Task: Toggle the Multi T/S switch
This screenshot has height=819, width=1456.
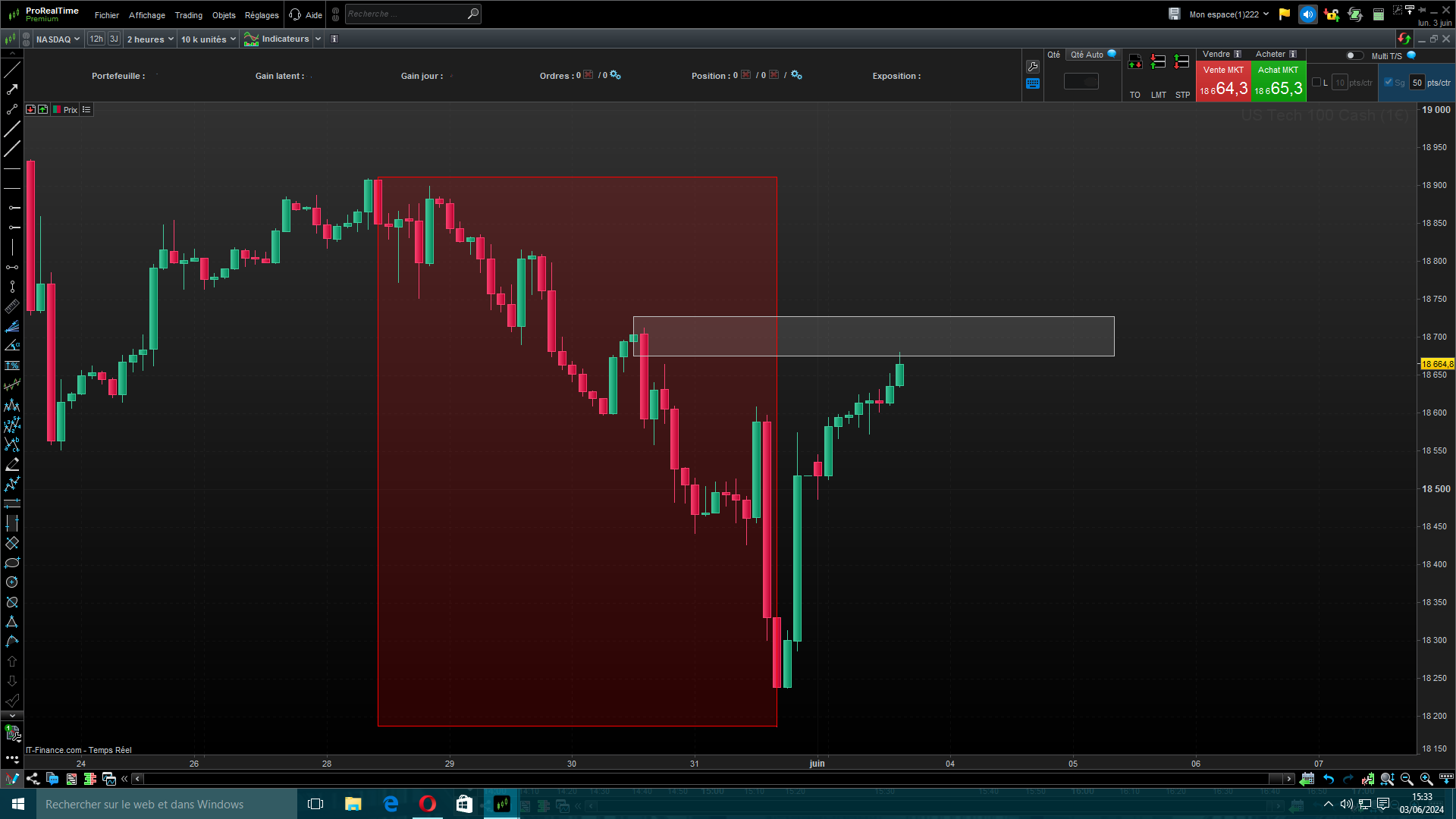Action: point(1354,55)
